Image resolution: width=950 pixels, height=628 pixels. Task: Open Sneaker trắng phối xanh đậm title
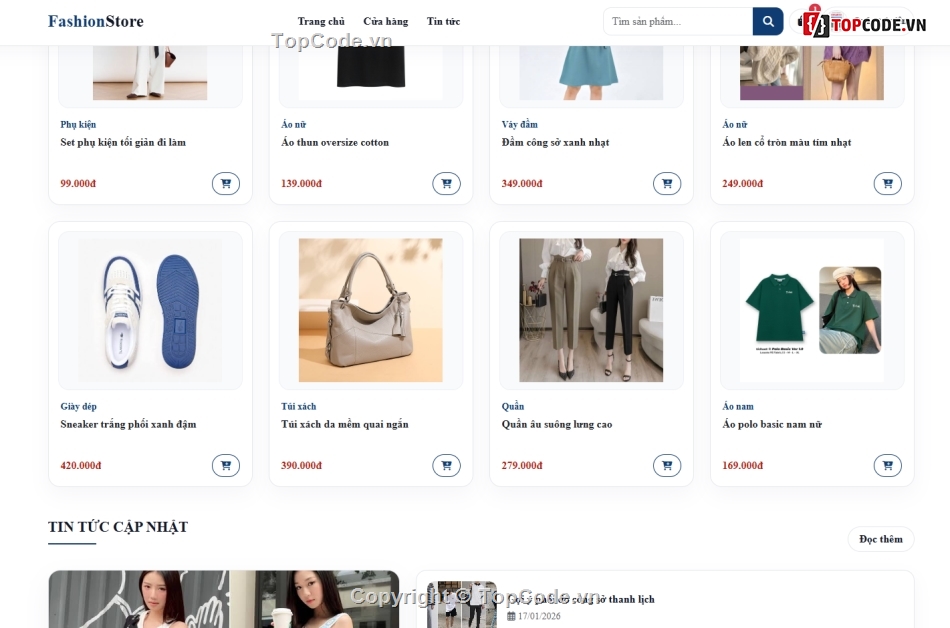pyautogui.click(x=128, y=425)
